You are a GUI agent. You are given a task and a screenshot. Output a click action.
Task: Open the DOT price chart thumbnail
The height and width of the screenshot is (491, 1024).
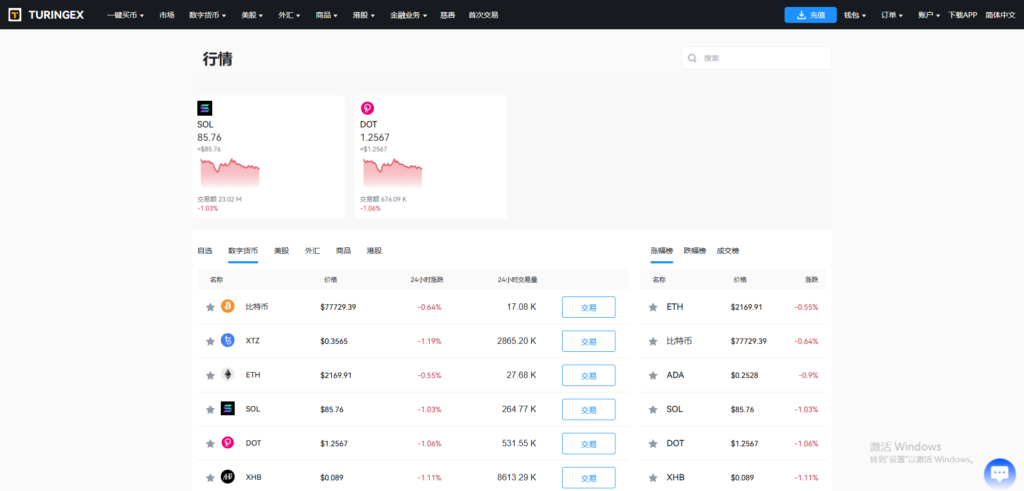point(392,172)
